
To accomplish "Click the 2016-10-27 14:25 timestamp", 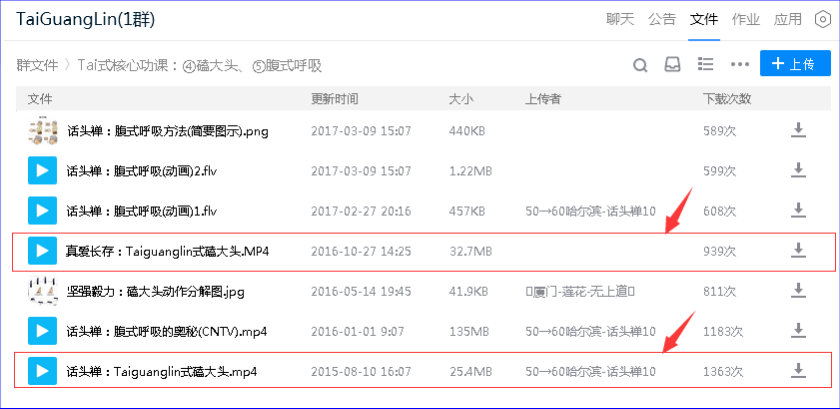I will click(x=361, y=251).
